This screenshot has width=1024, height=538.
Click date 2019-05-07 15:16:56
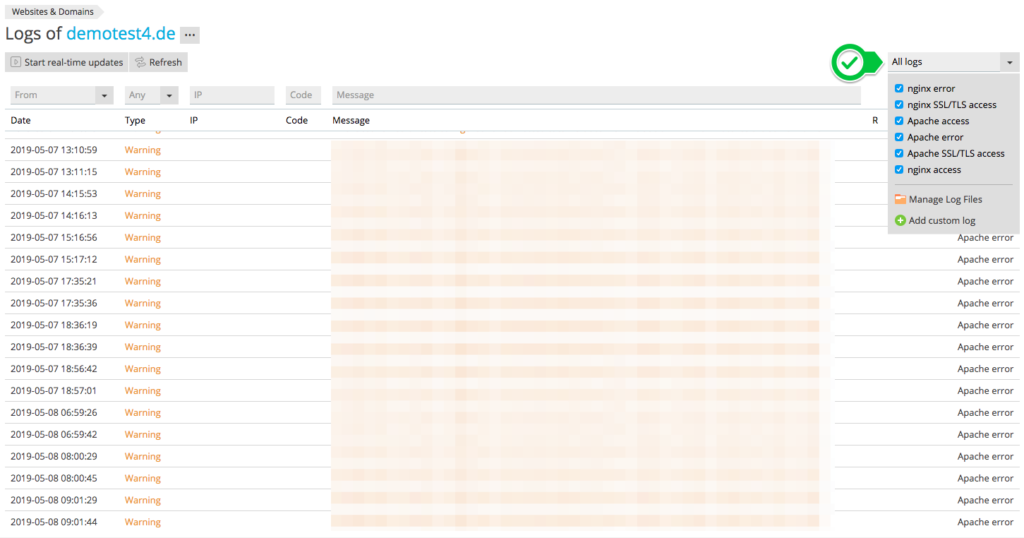[x=54, y=238]
